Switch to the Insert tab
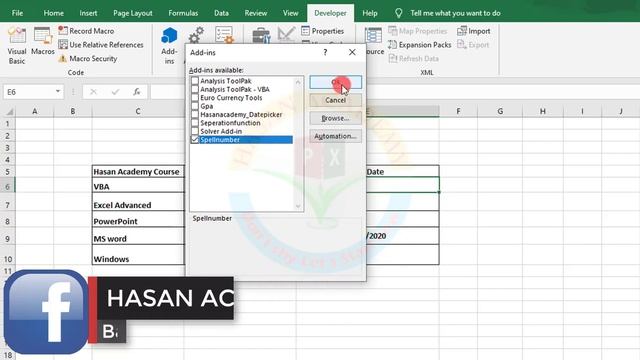The width and height of the screenshot is (640, 360). tap(88, 13)
